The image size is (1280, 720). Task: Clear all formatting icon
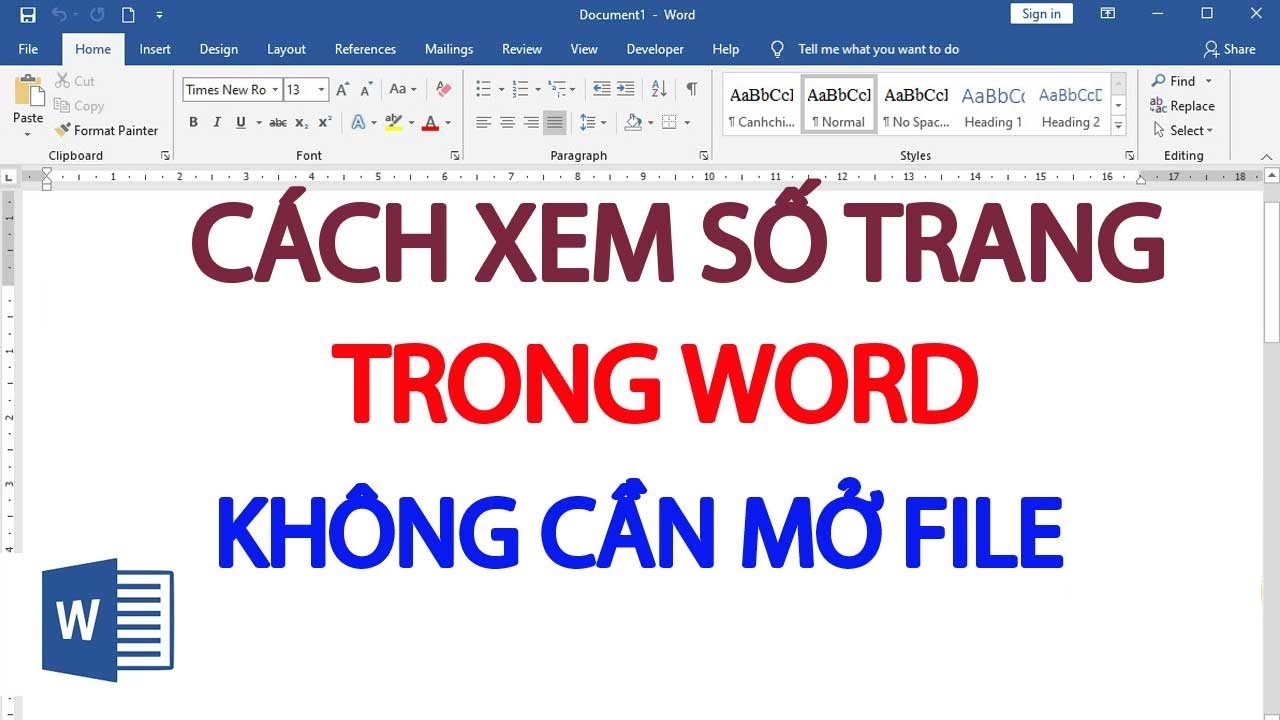(x=444, y=90)
